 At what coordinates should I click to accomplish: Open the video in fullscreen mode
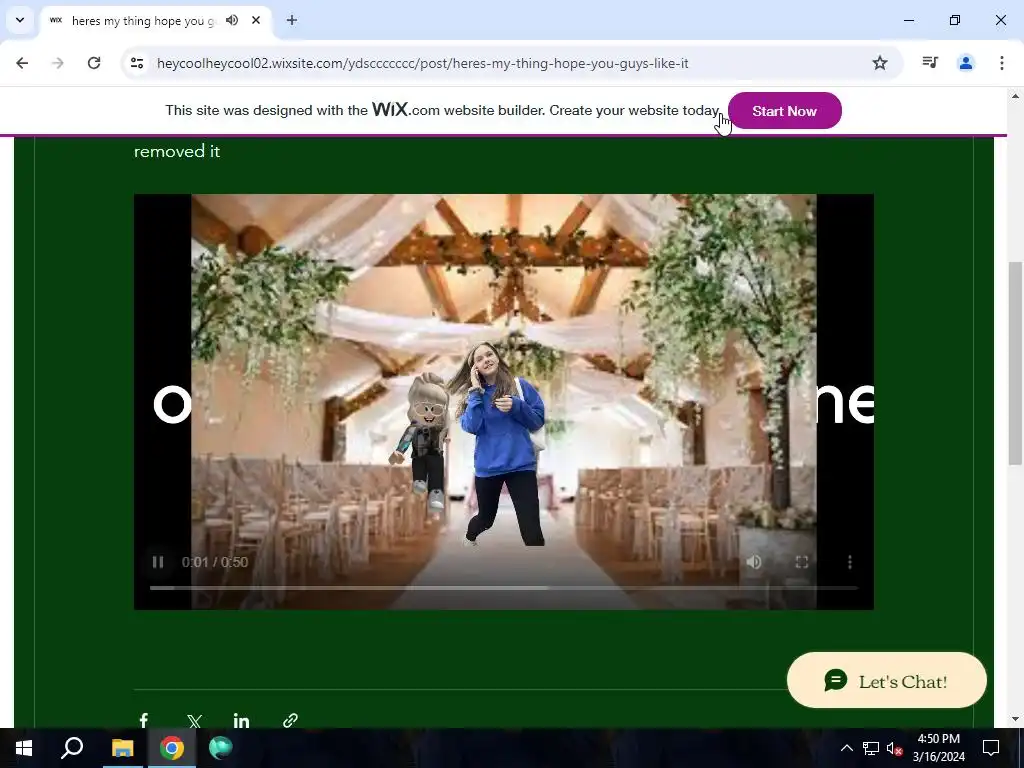(802, 562)
